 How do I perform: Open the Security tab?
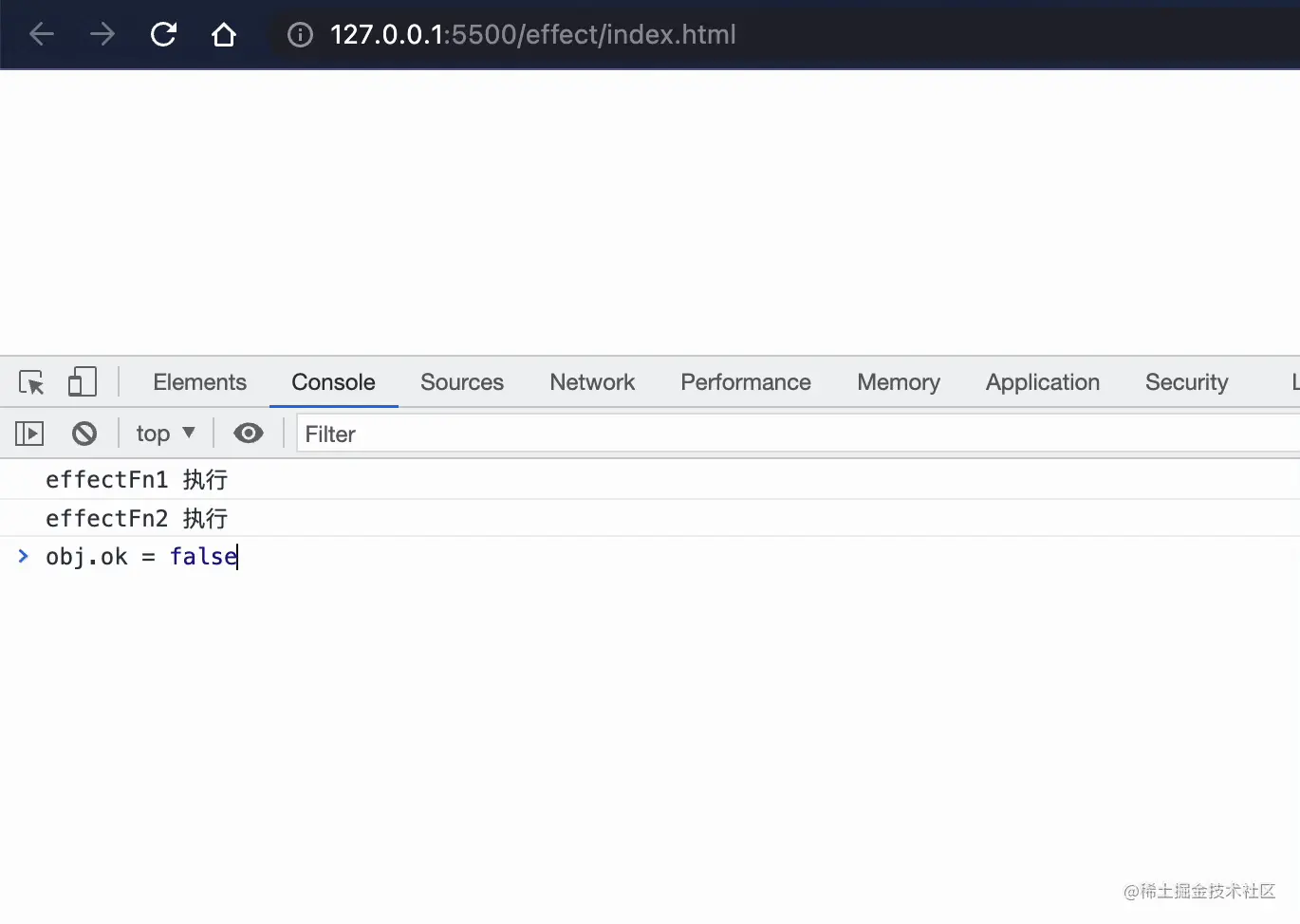click(x=1186, y=382)
